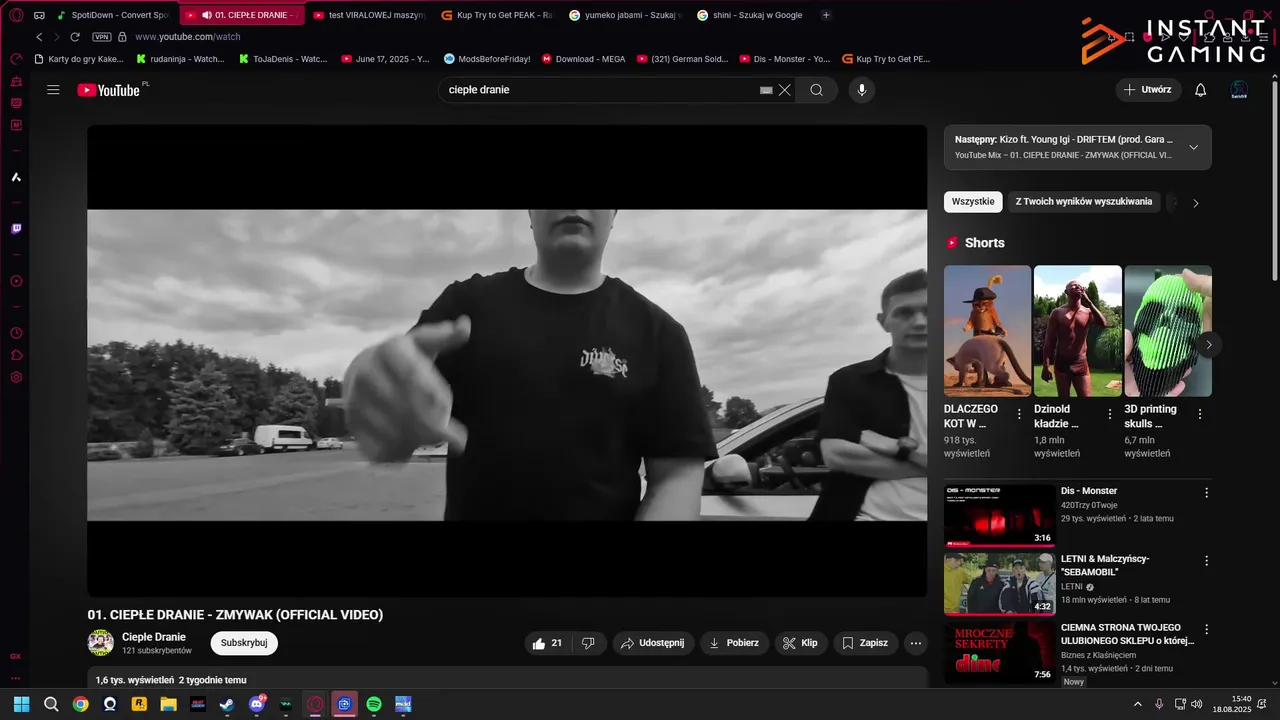Click the Opera GX menu logo
The width and height of the screenshot is (1280, 720).
pyautogui.click(x=16, y=15)
